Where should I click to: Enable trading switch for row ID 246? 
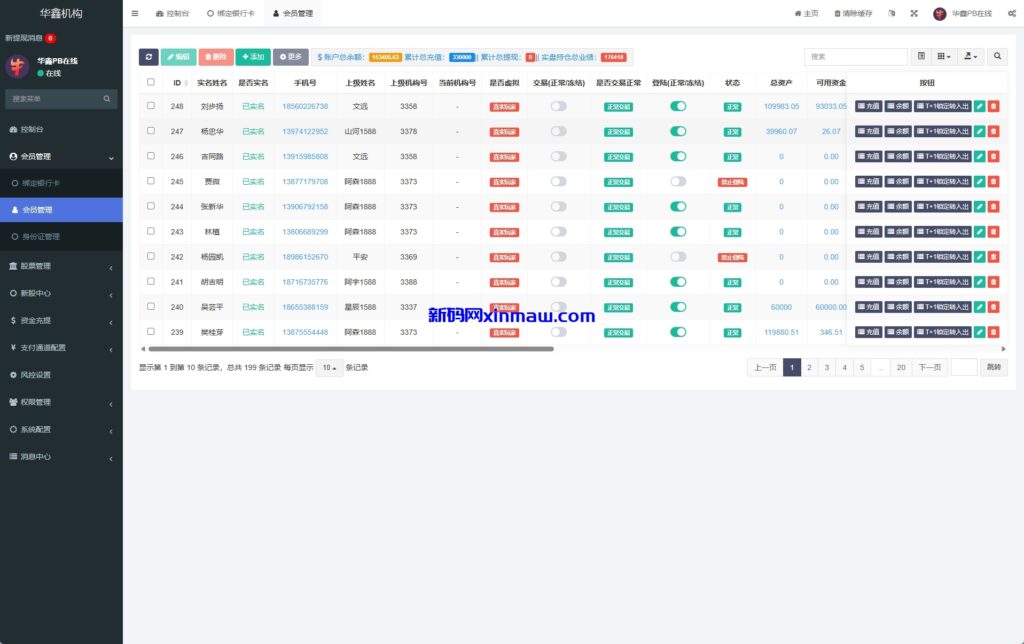coord(558,156)
